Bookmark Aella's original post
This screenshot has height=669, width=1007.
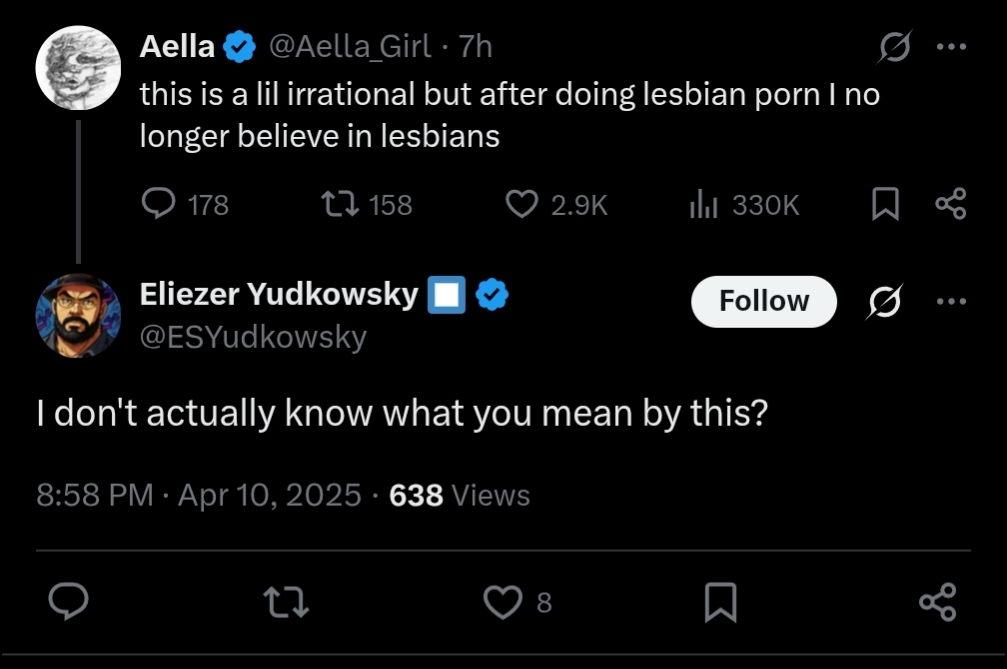tap(884, 205)
